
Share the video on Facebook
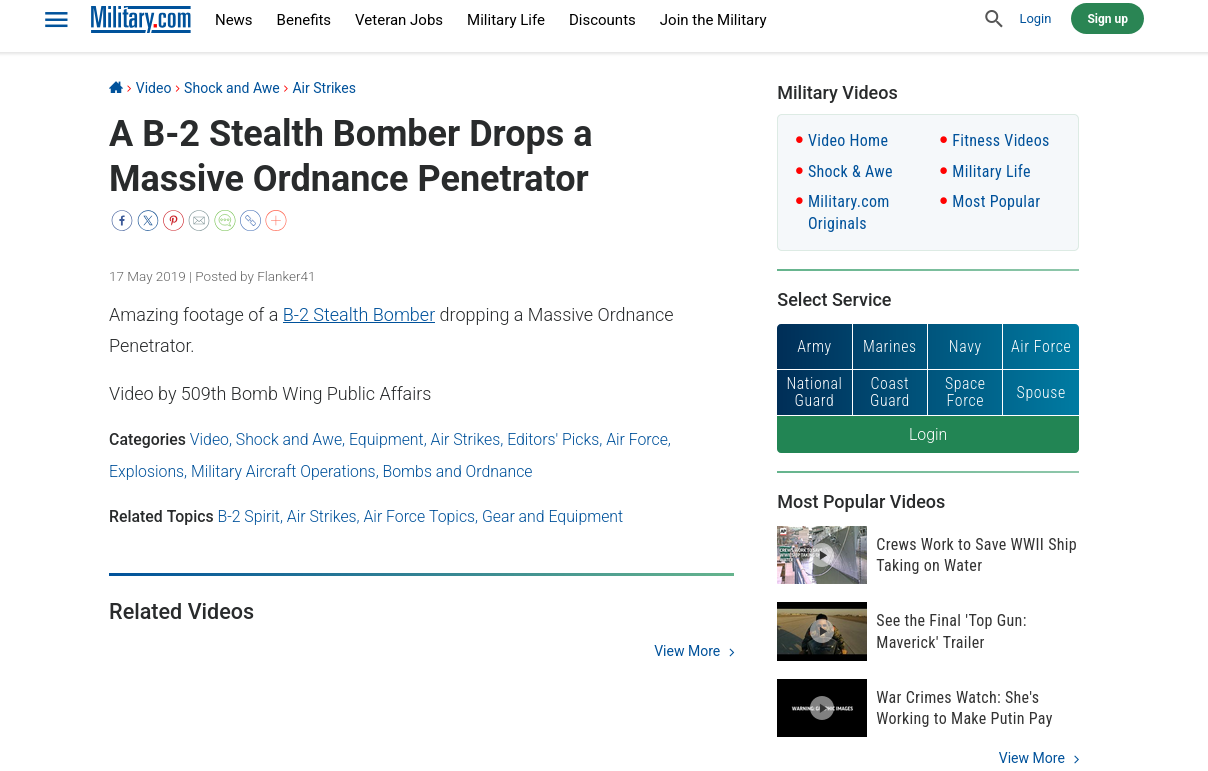pos(122,221)
